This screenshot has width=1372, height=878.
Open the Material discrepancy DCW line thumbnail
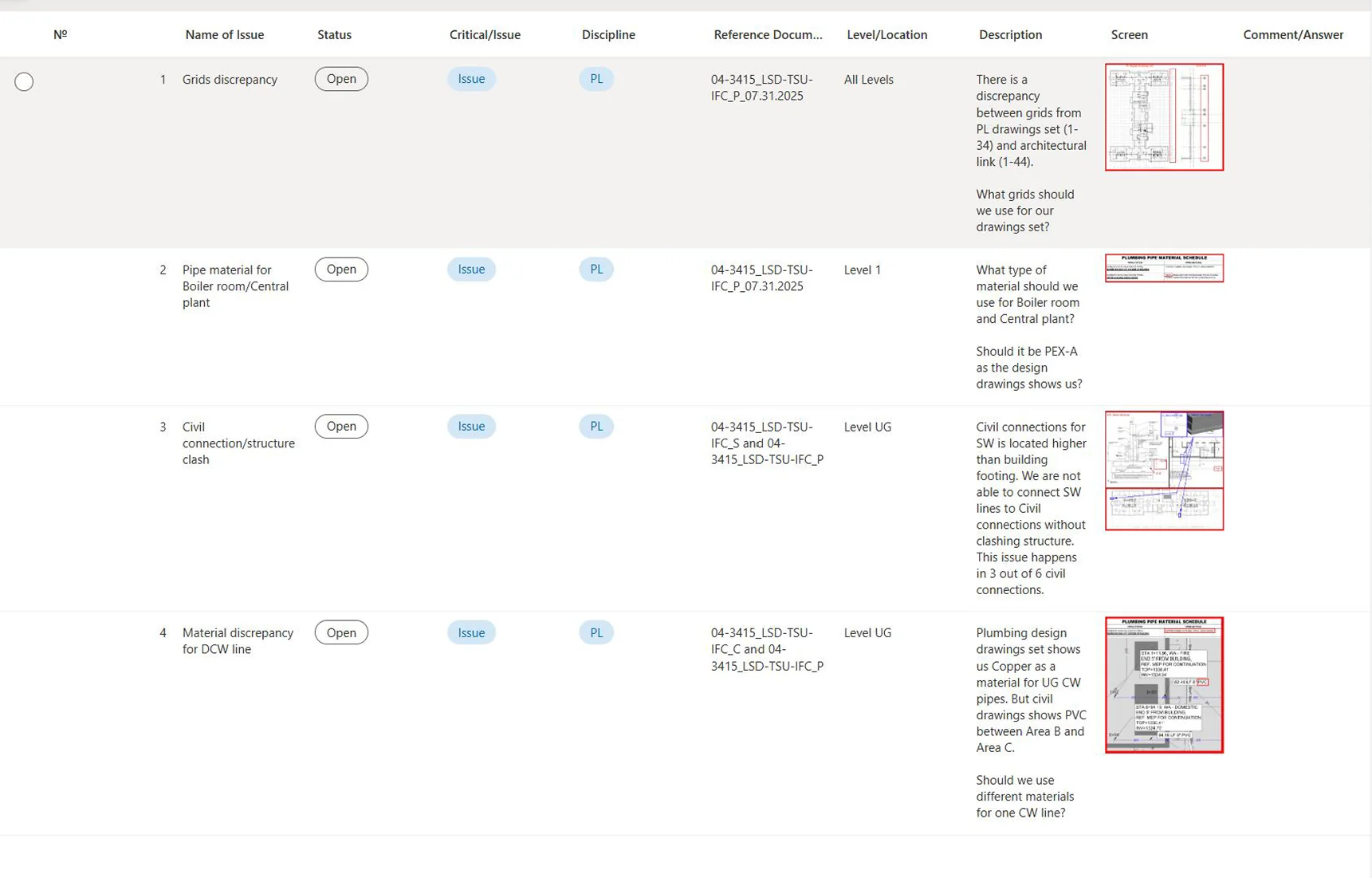(x=1164, y=685)
